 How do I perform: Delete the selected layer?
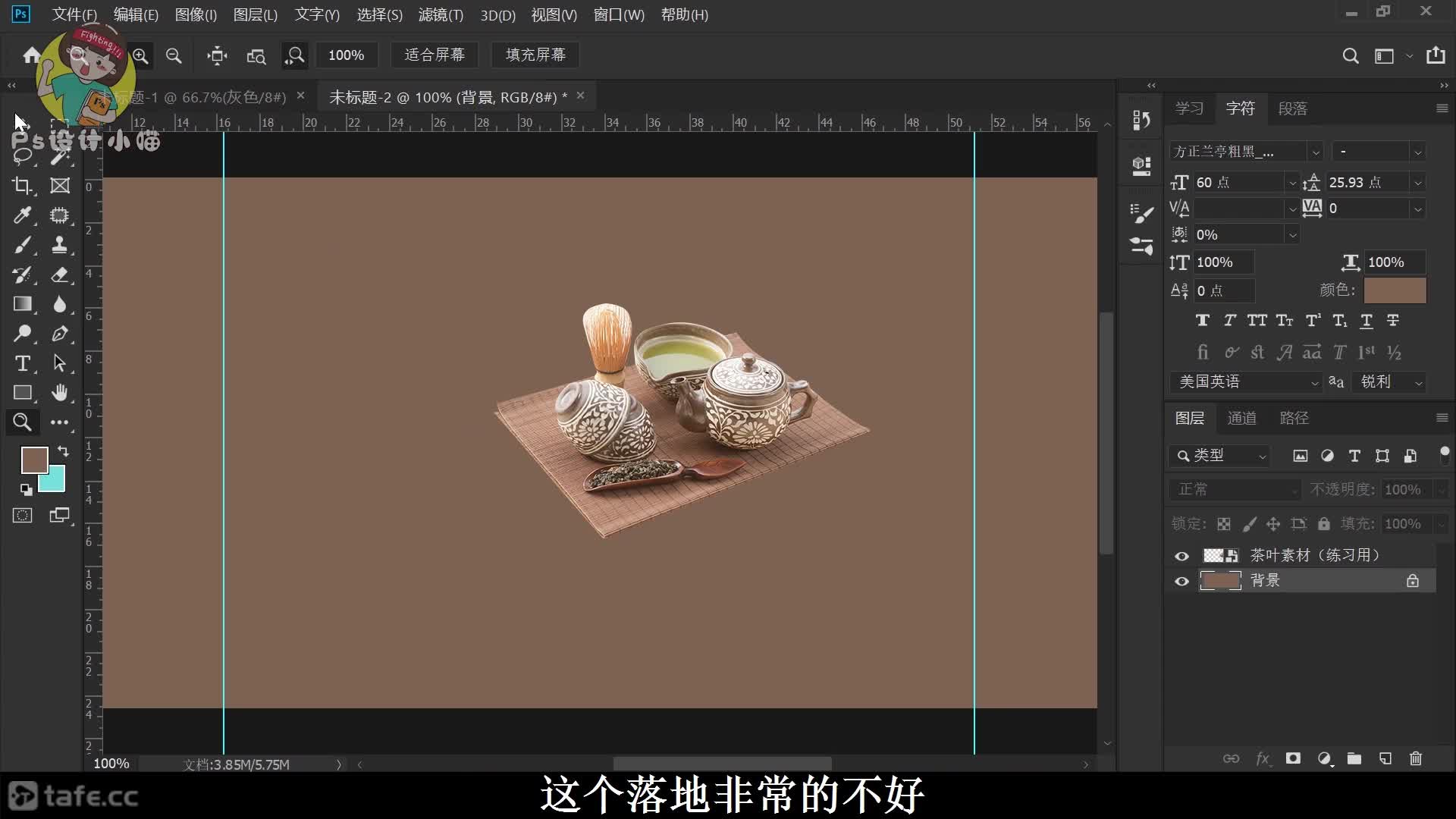[x=1416, y=758]
